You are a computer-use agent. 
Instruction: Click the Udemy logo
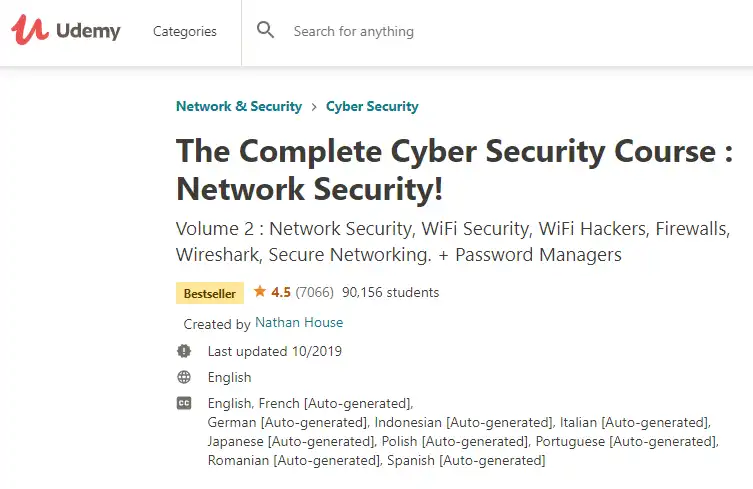(x=66, y=30)
